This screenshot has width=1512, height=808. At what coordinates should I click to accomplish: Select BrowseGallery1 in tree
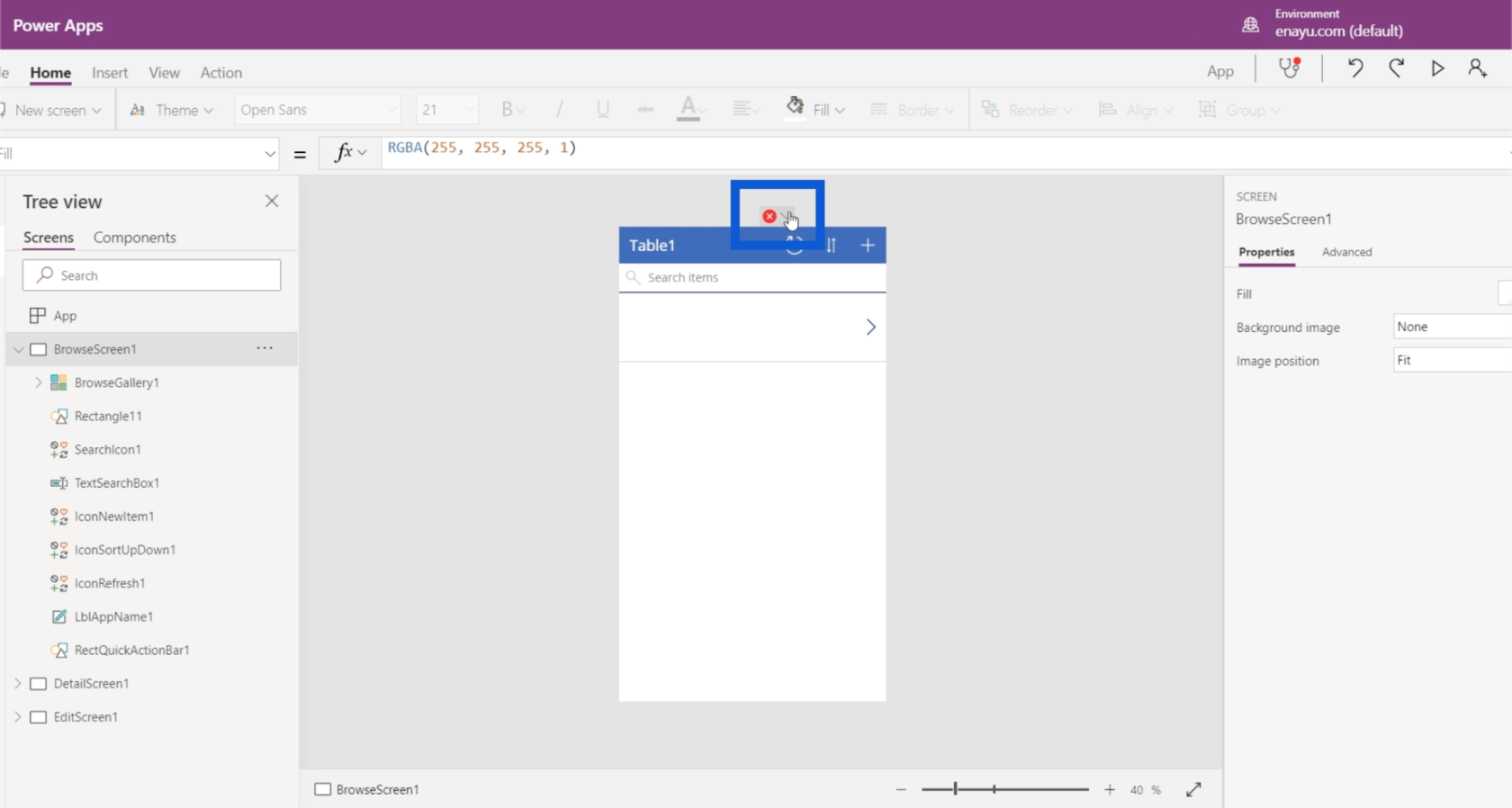point(117,382)
